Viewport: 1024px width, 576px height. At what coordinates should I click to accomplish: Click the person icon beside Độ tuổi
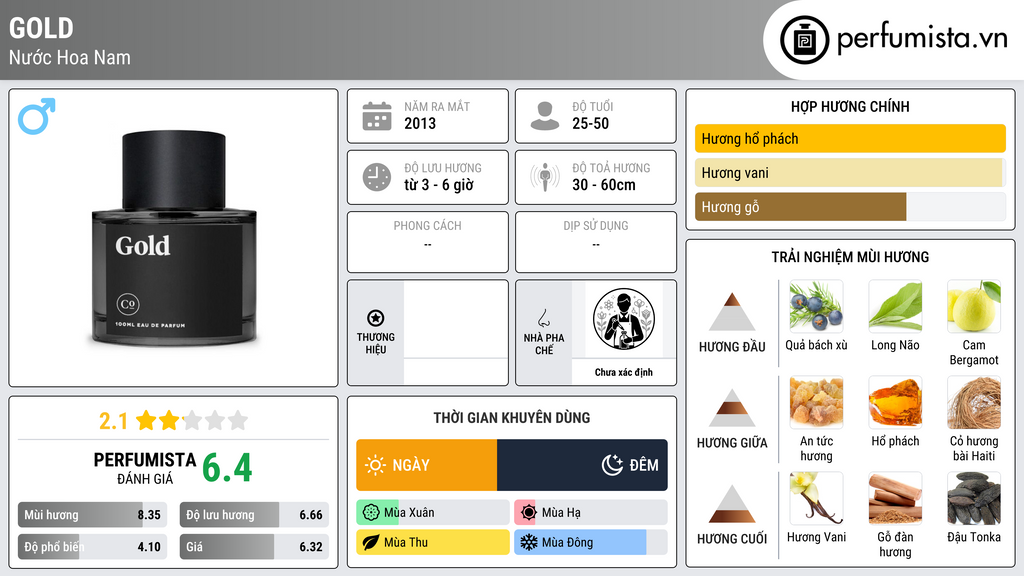coord(545,116)
